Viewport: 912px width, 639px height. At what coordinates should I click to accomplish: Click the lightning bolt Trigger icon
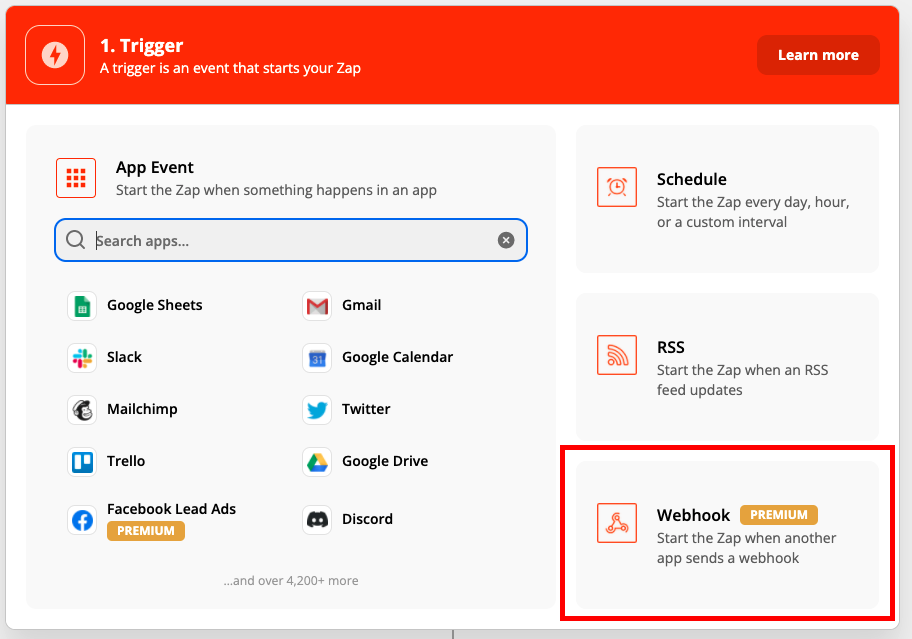(x=55, y=55)
